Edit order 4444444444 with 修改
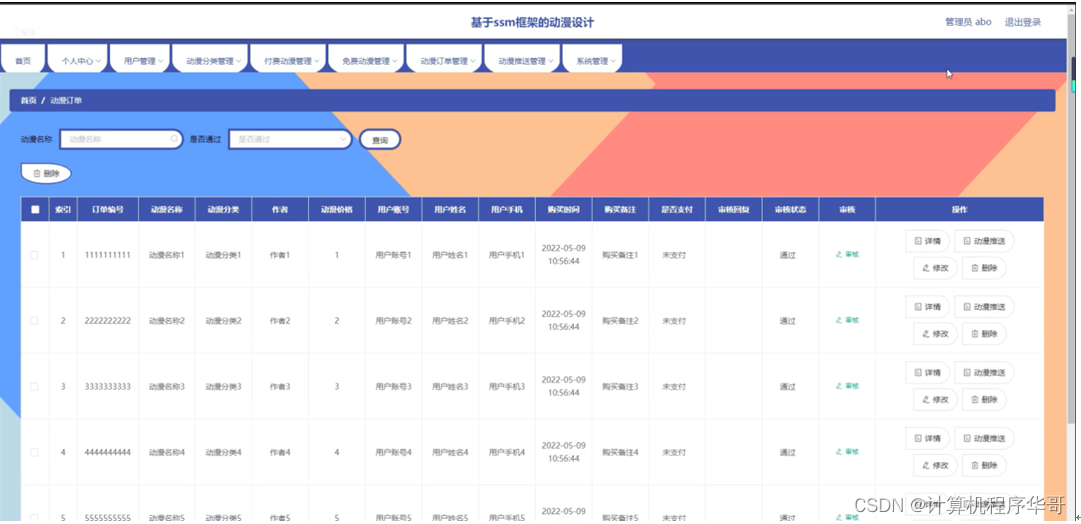This screenshot has height=524, width=1081. pos(935,465)
